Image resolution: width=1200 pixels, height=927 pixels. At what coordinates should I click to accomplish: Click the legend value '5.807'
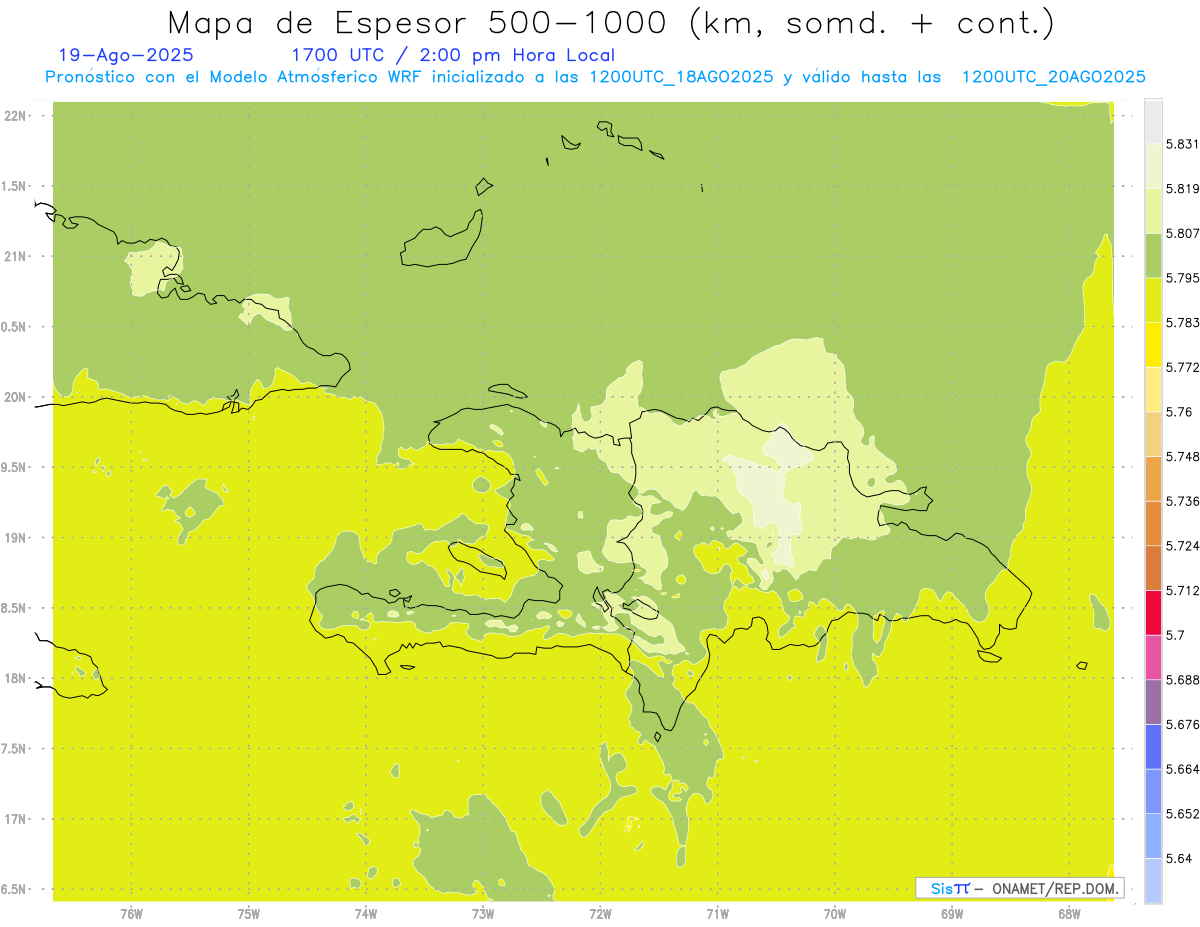click(x=1182, y=233)
